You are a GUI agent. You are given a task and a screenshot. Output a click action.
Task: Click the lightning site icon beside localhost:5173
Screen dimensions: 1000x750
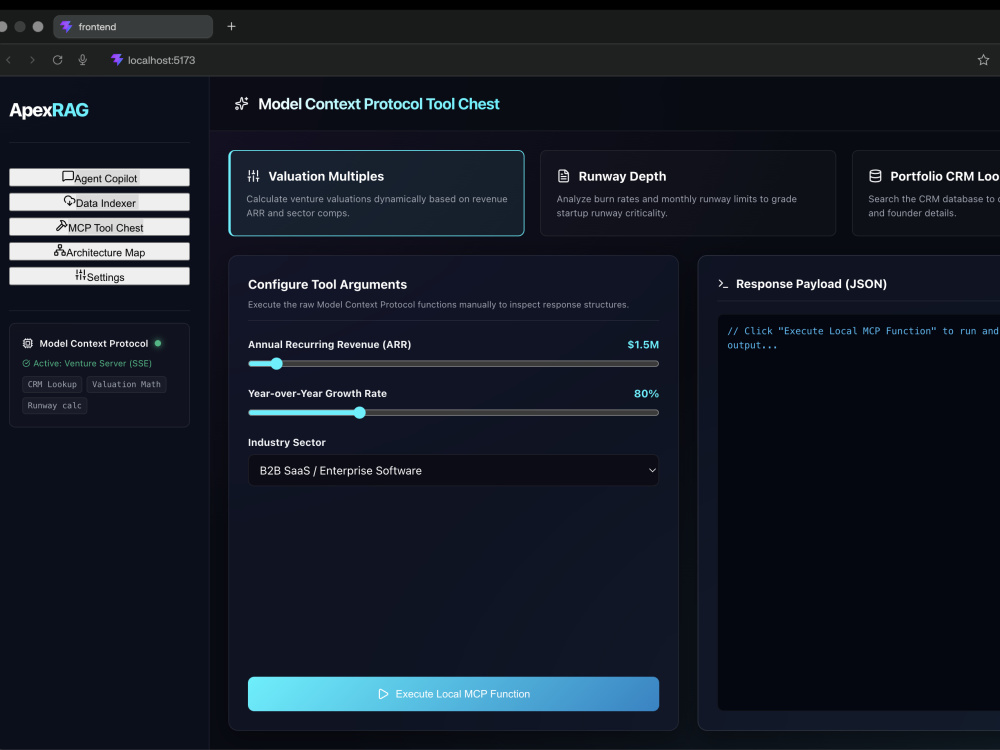[117, 60]
